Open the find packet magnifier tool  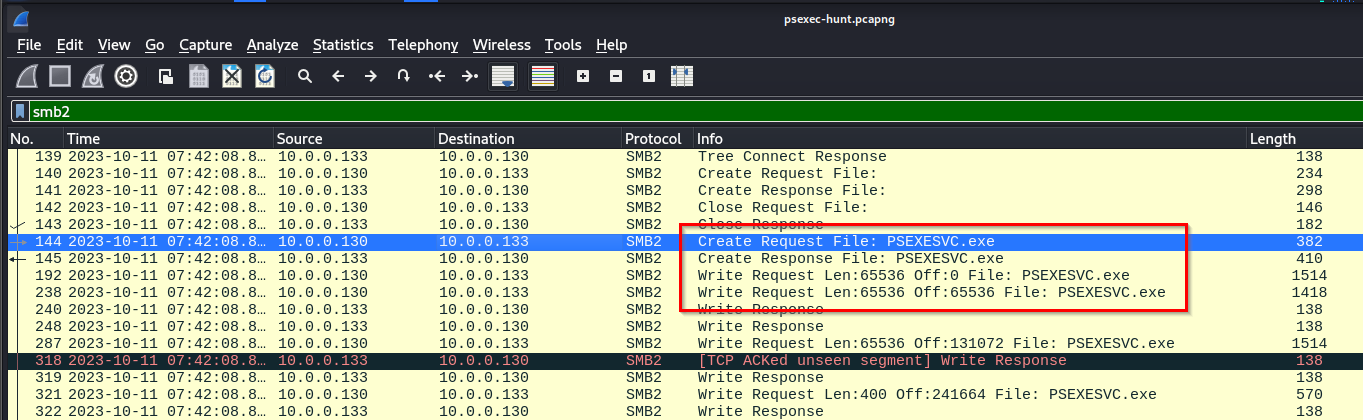coord(305,76)
